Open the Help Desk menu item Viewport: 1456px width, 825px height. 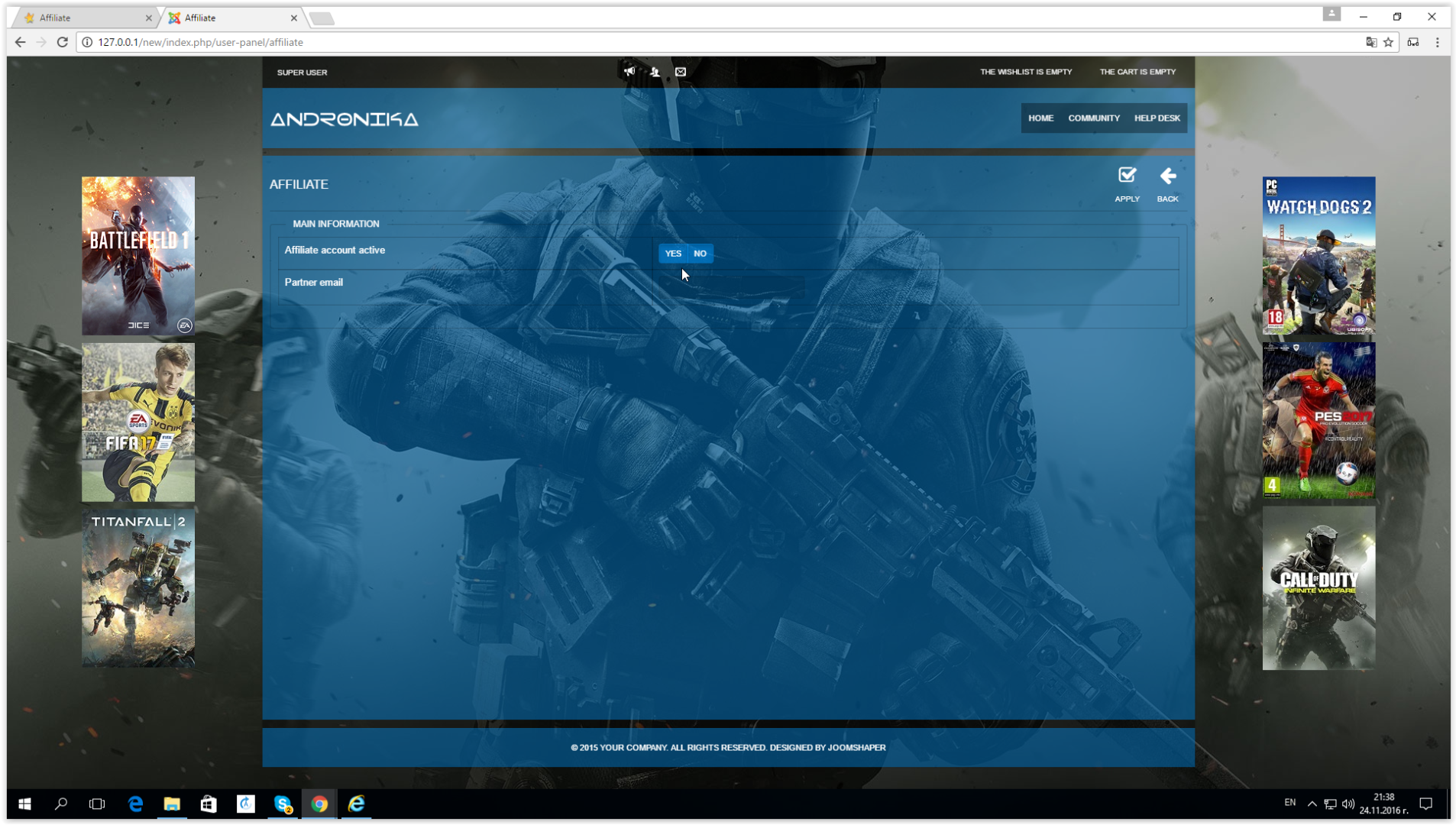(1157, 118)
